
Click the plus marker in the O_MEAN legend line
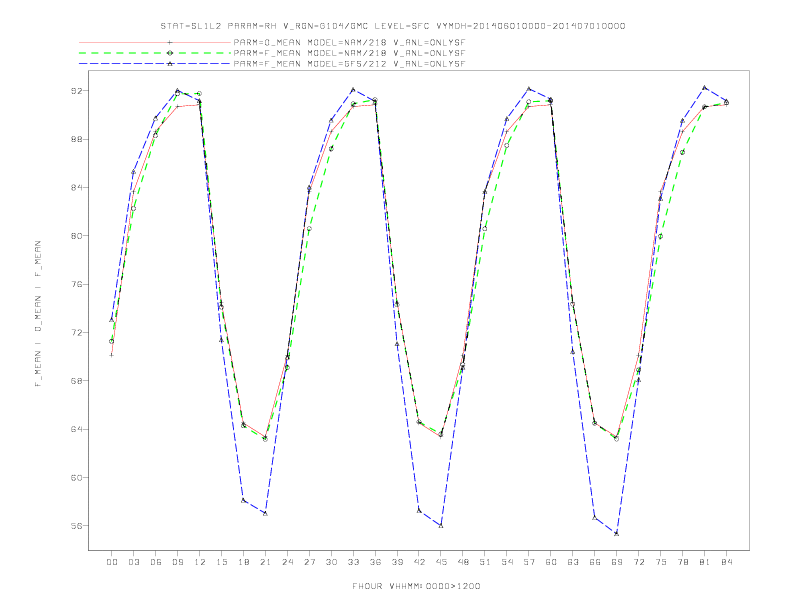tap(170, 42)
